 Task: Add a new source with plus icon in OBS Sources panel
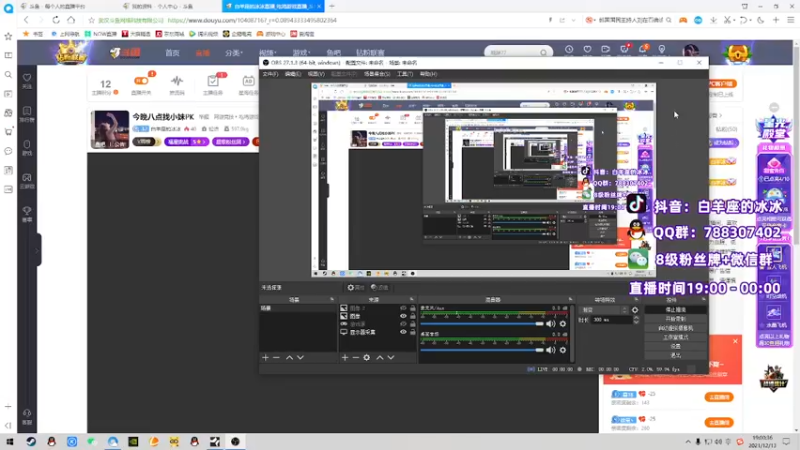(x=345, y=358)
